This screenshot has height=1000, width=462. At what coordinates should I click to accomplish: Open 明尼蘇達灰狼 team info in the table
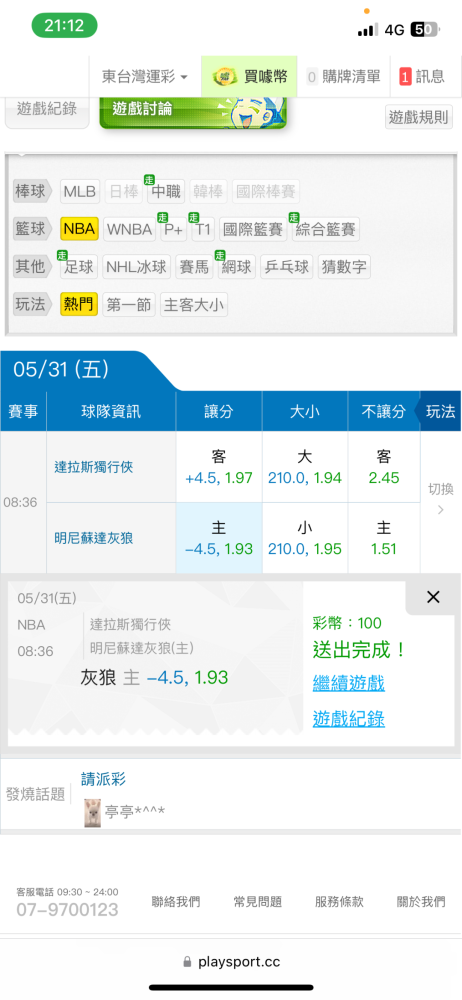pyautogui.click(x=93, y=538)
